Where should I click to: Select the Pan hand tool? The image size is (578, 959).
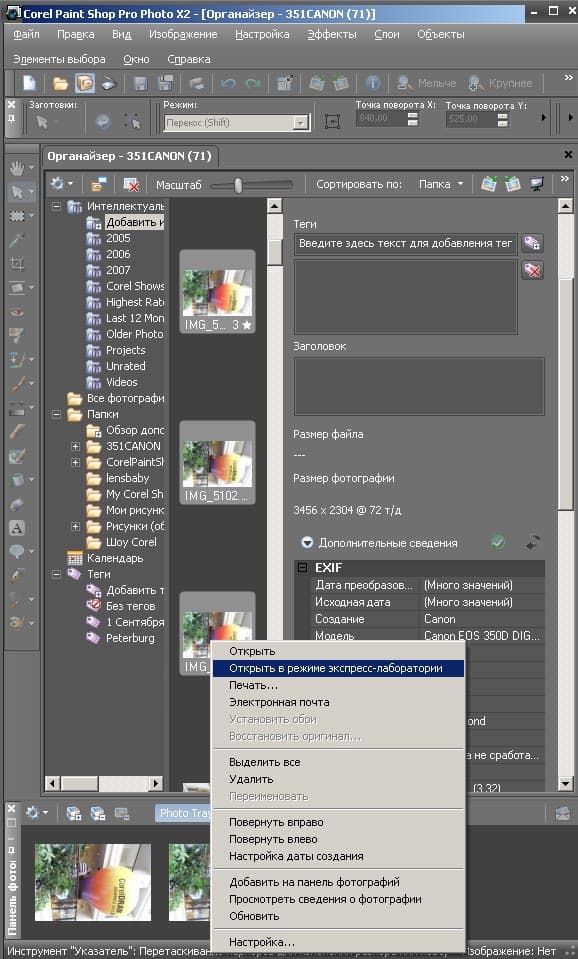[x=17, y=168]
